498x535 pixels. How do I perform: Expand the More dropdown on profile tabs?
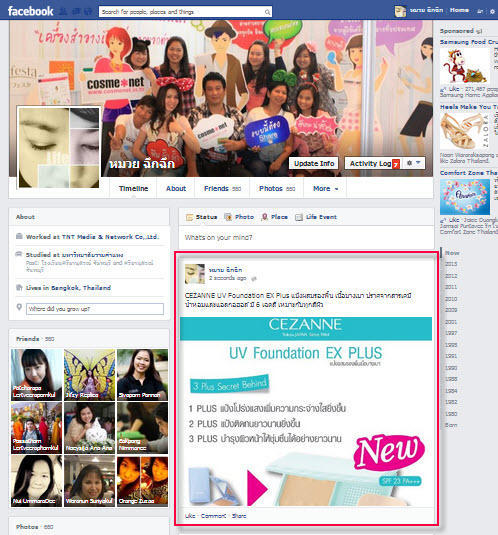pos(325,188)
